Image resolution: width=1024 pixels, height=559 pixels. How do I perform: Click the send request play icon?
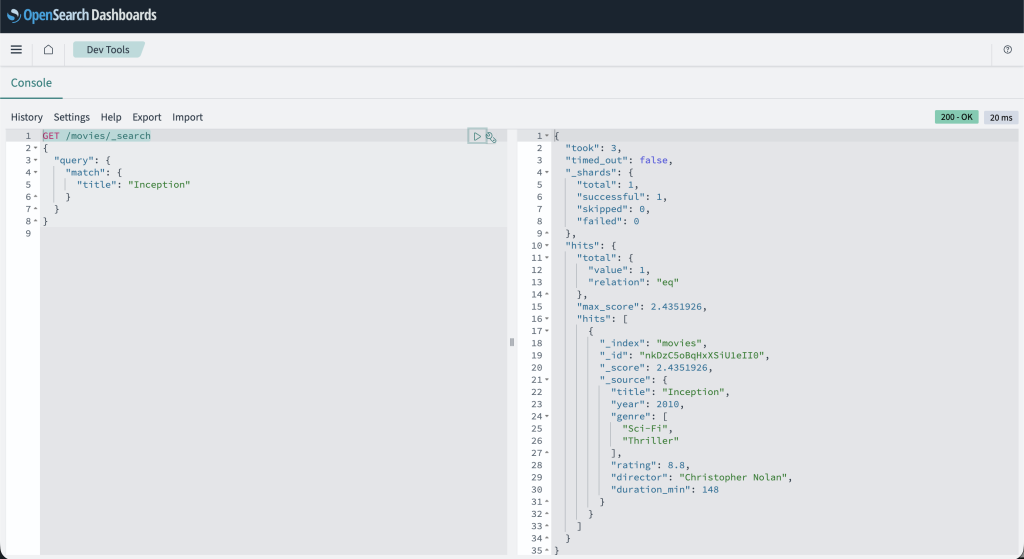(x=477, y=136)
